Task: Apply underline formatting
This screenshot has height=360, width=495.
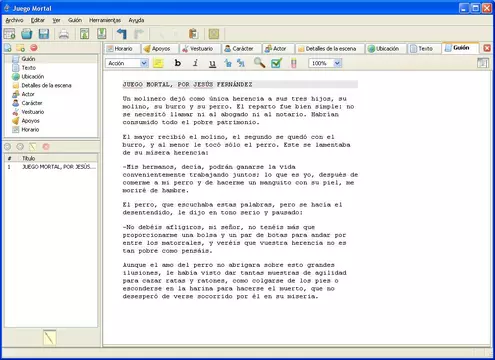Action: (x=212, y=63)
